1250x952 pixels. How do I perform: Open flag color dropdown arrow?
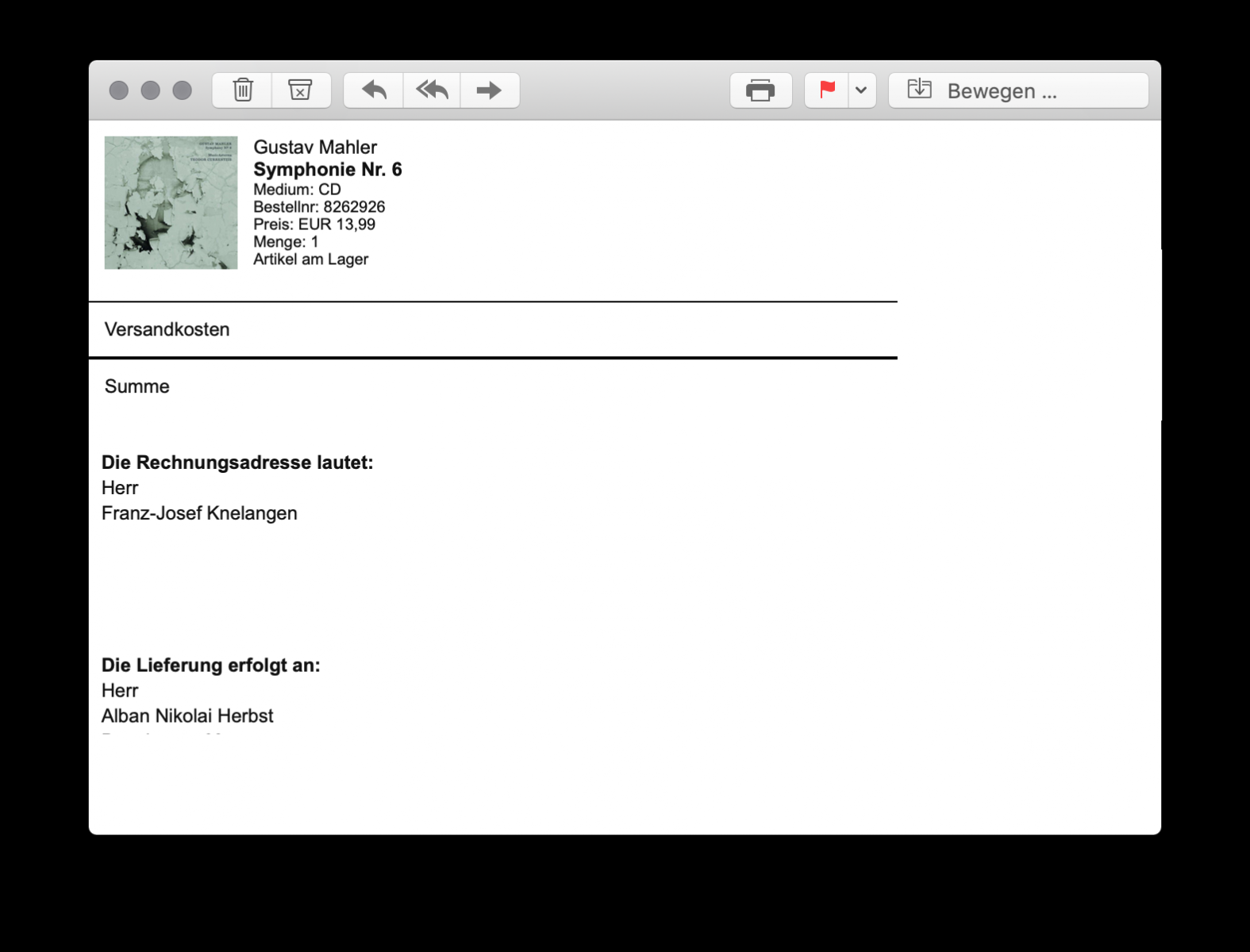click(862, 90)
